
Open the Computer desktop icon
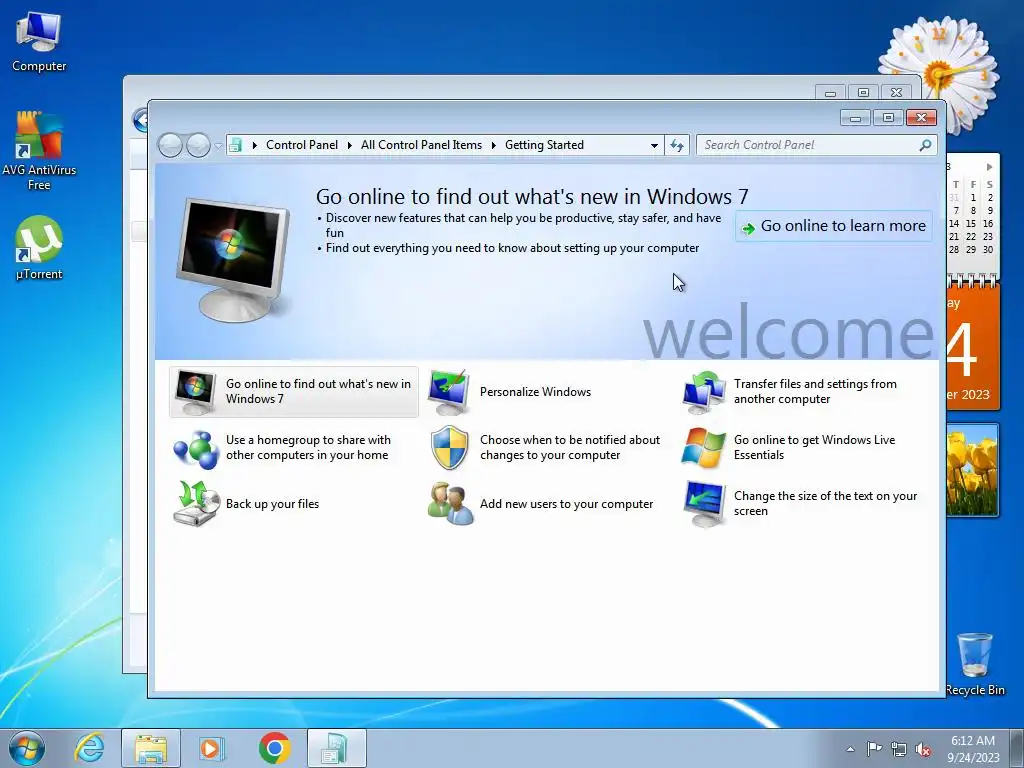[x=39, y=41]
